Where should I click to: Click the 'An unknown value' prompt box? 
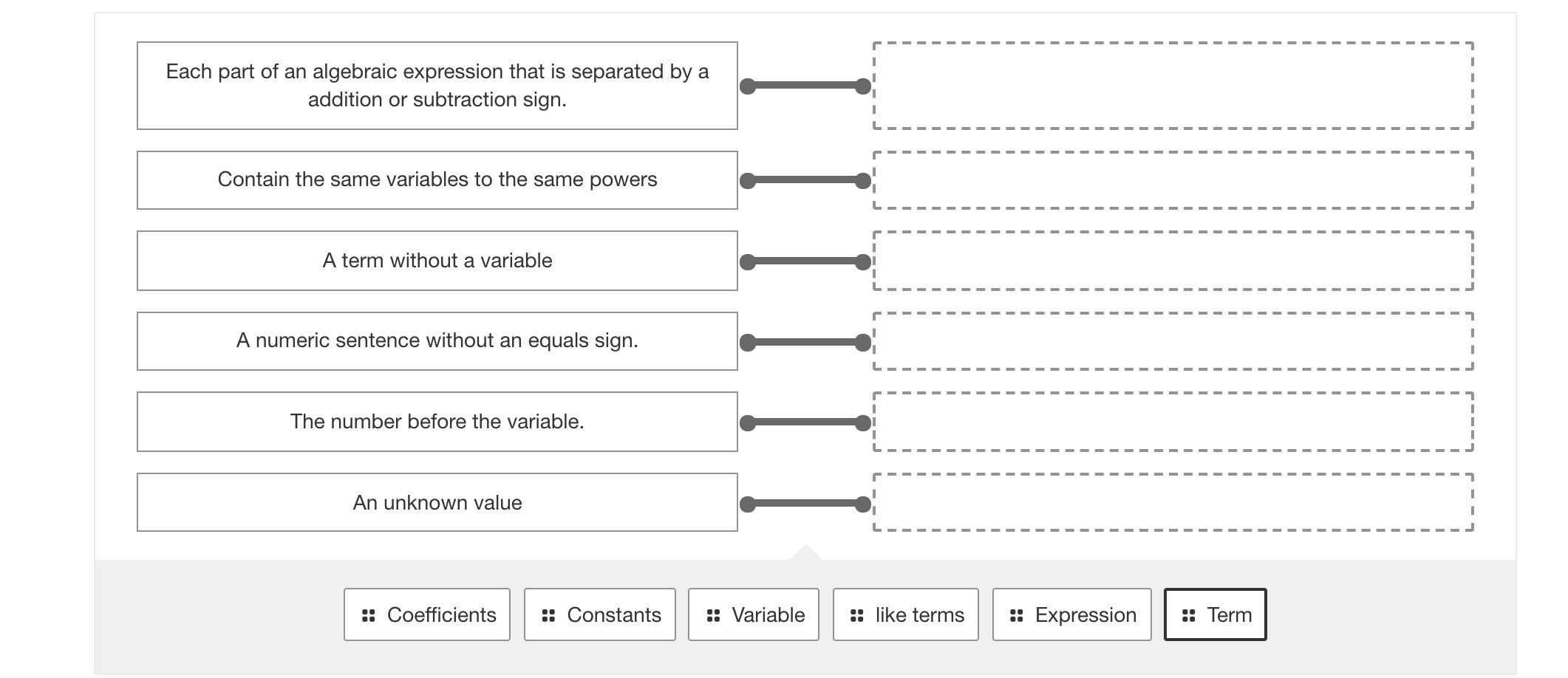[x=437, y=502]
